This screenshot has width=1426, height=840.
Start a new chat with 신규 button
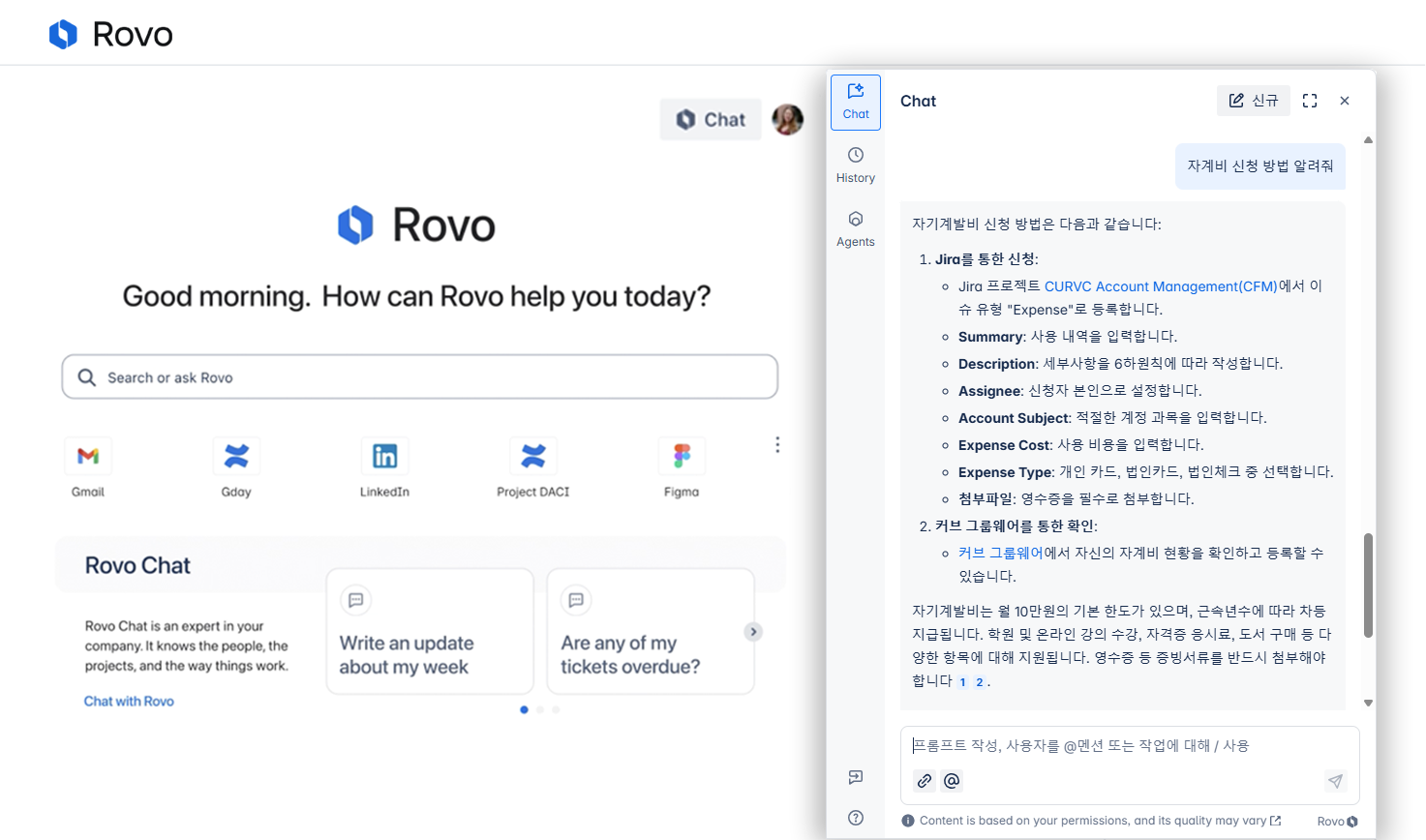tap(1254, 101)
